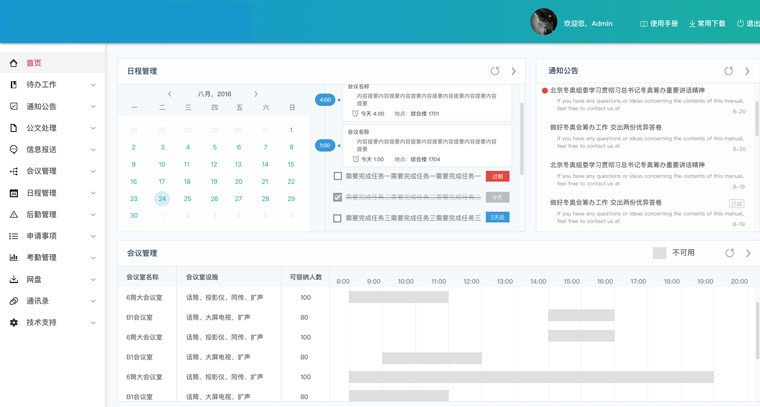Refresh the 通知公告 panel
This screenshot has height=407, width=760.
[728, 71]
